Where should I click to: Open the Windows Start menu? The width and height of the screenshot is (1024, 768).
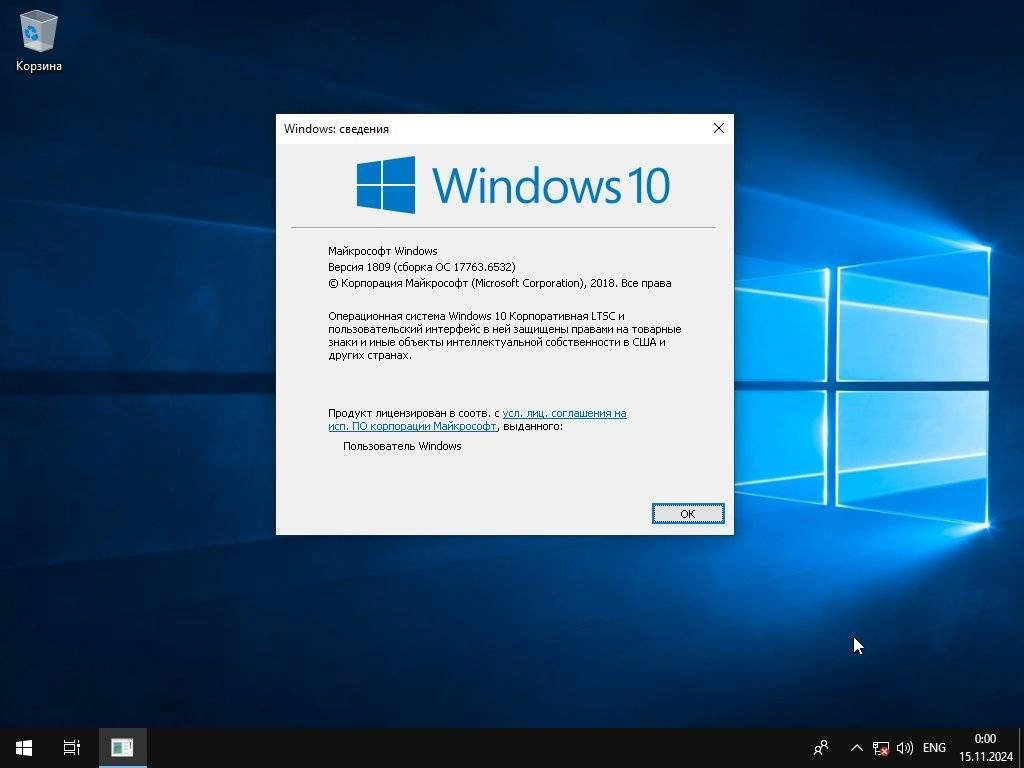(x=24, y=748)
